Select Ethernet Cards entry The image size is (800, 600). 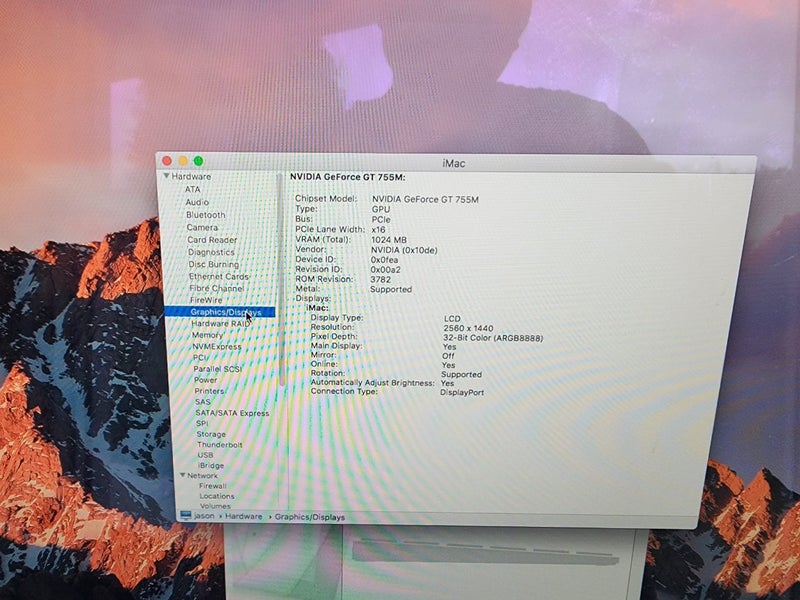(x=219, y=277)
